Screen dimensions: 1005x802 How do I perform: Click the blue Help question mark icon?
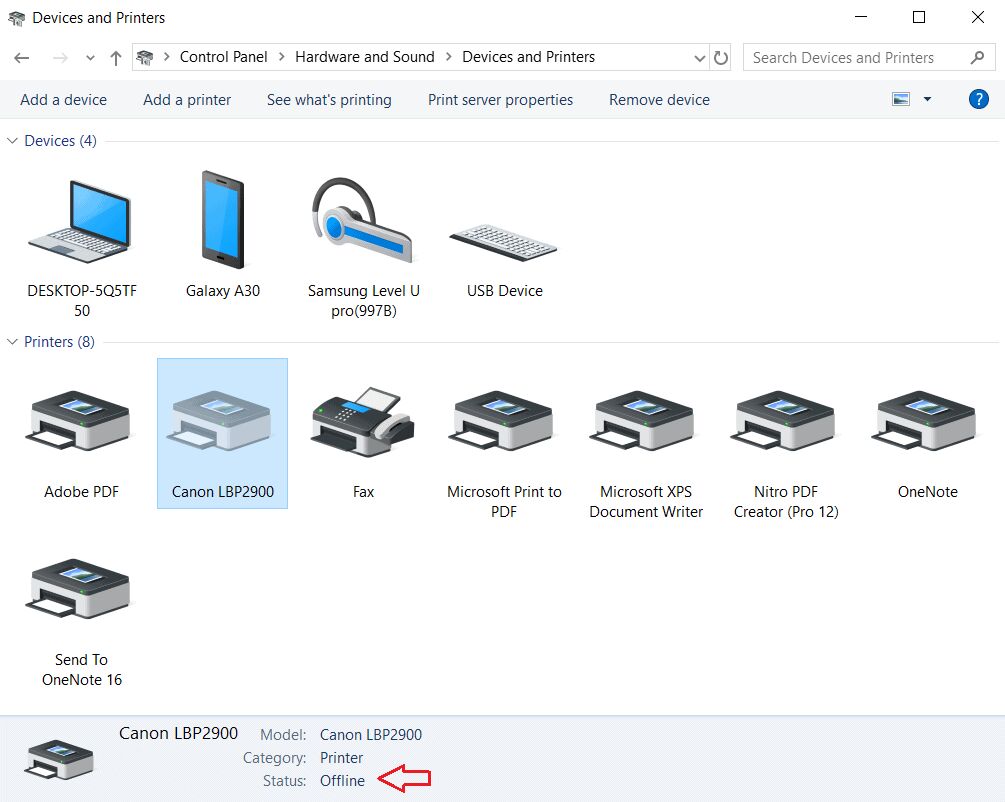tap(979, 99)
